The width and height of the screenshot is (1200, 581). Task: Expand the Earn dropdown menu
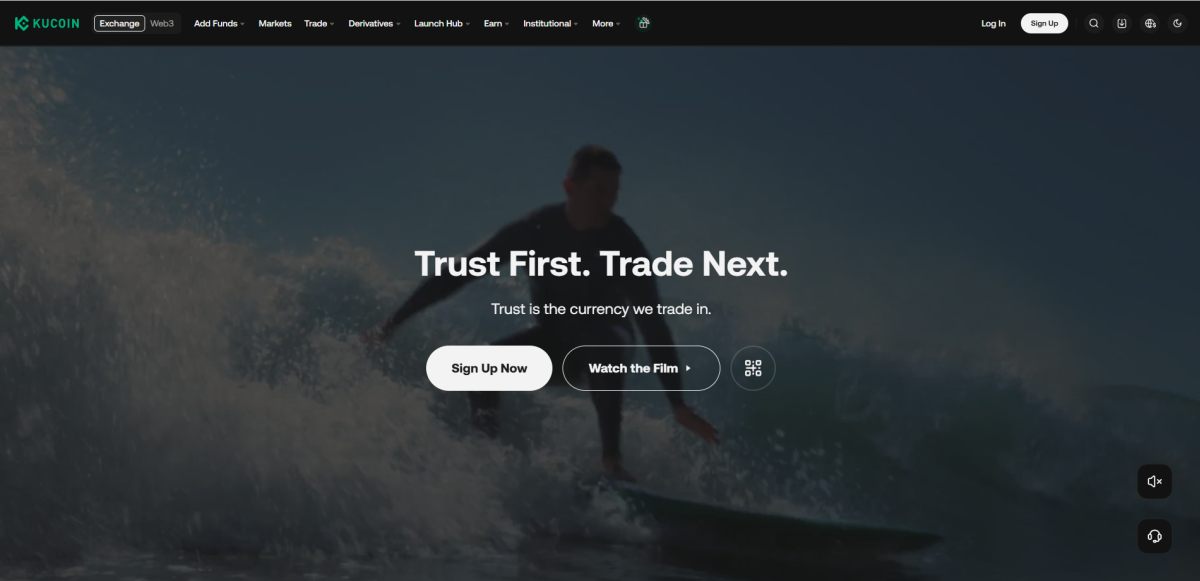(x=496, y=23)
